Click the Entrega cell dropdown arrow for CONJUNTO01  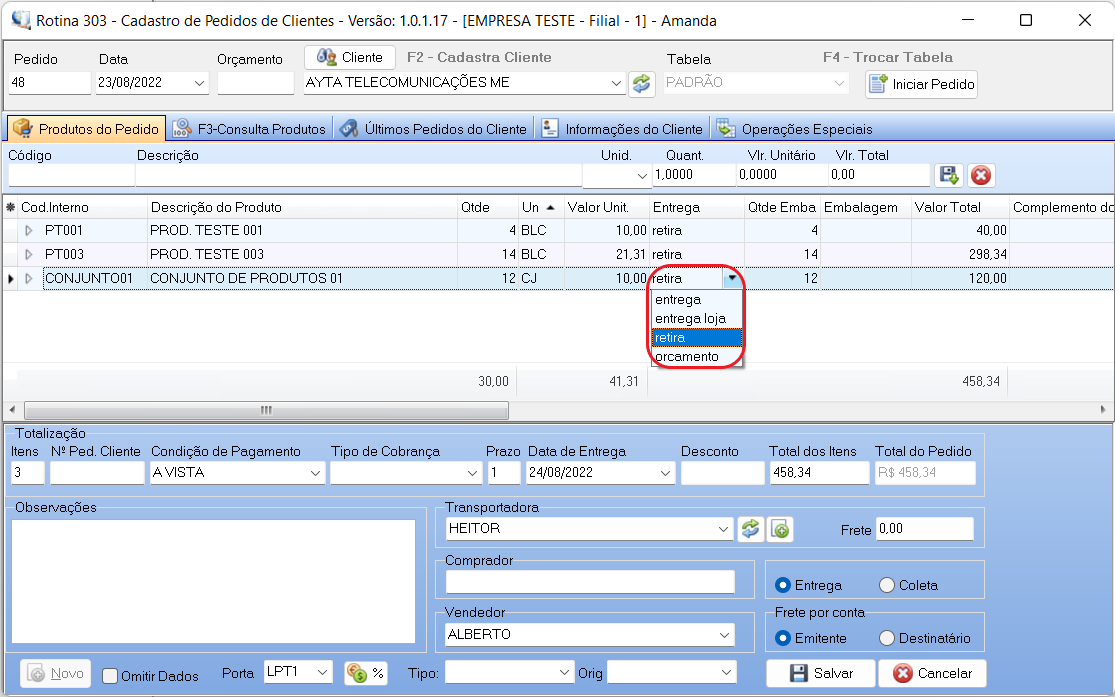click(732, 279)
